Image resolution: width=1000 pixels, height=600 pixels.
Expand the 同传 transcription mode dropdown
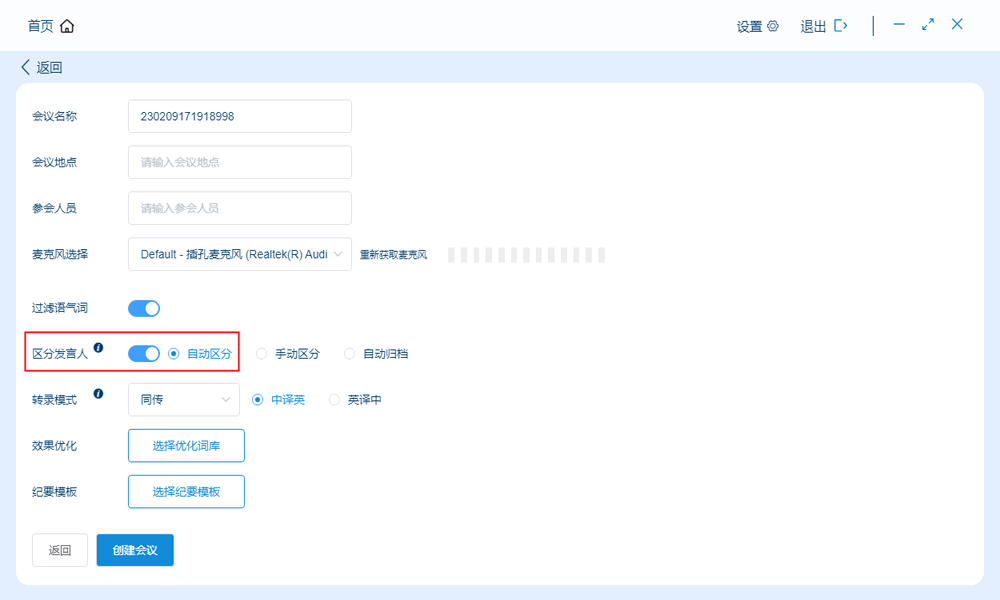tap(184, 400)
